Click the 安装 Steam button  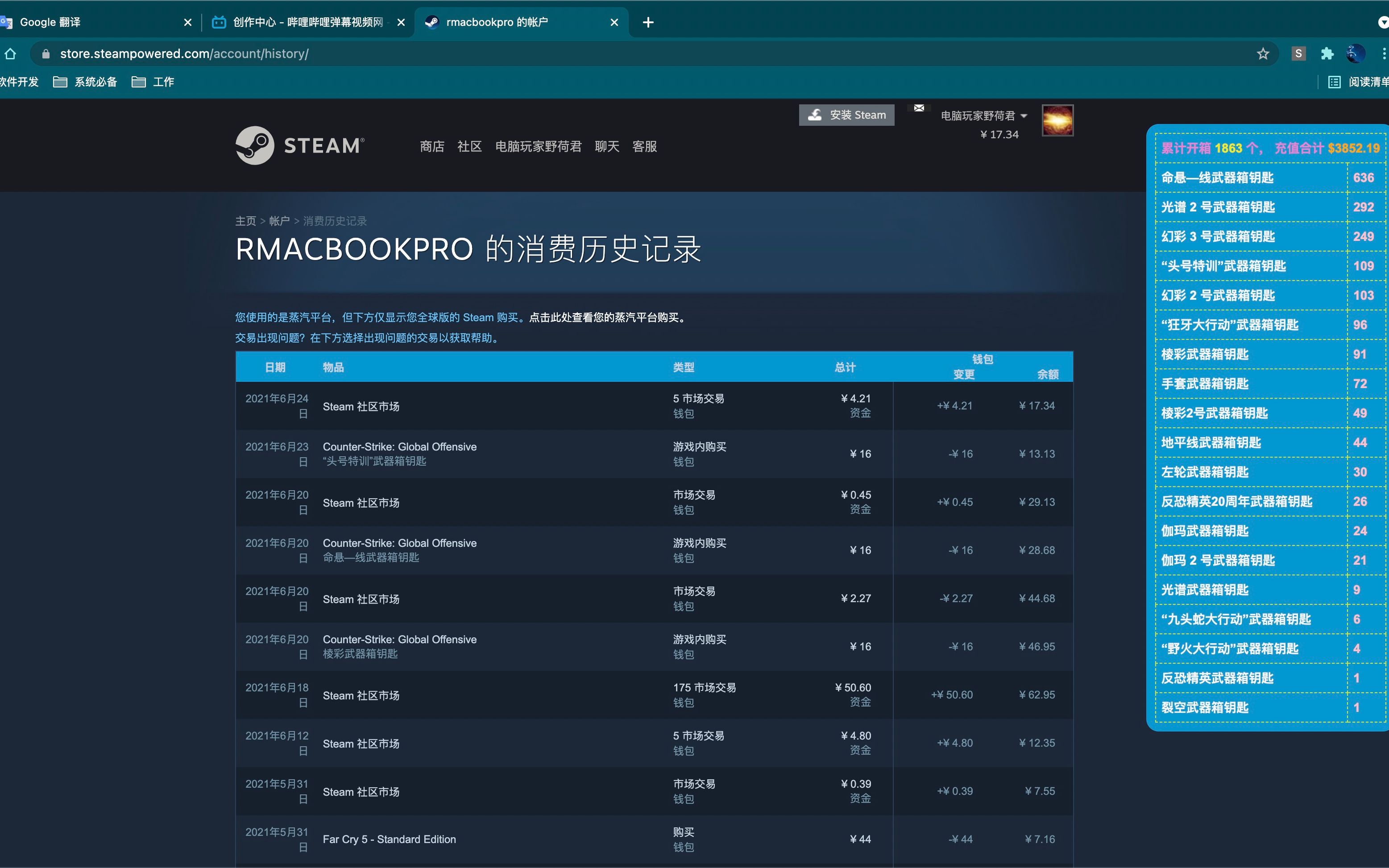pos(846,114)
